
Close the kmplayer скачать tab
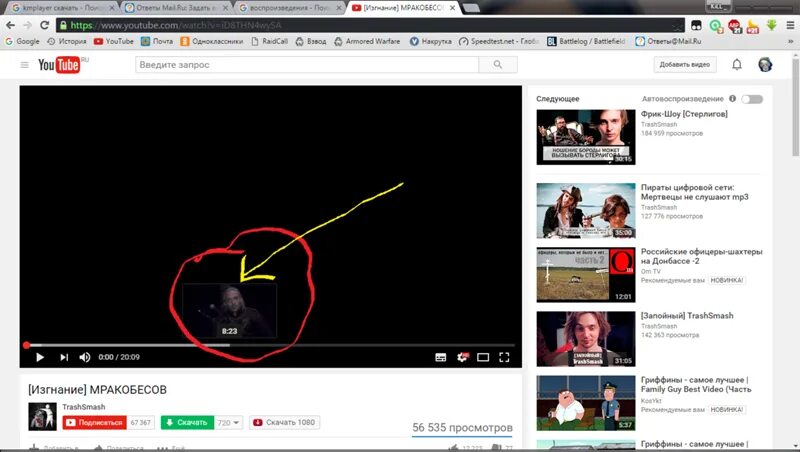coord(112,8)
